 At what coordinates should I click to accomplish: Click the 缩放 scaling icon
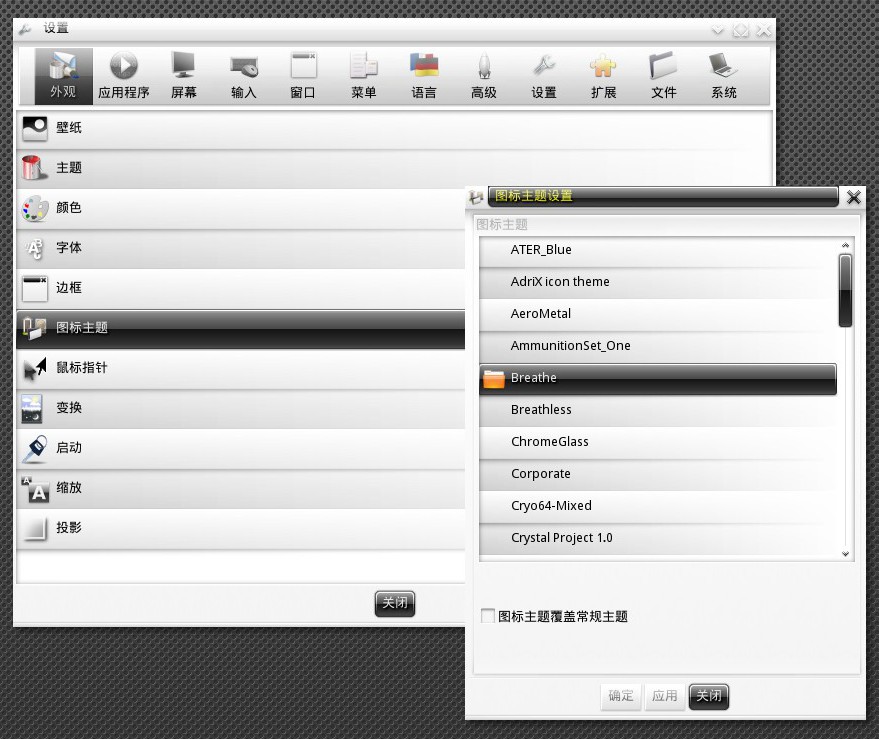point(35,488)
